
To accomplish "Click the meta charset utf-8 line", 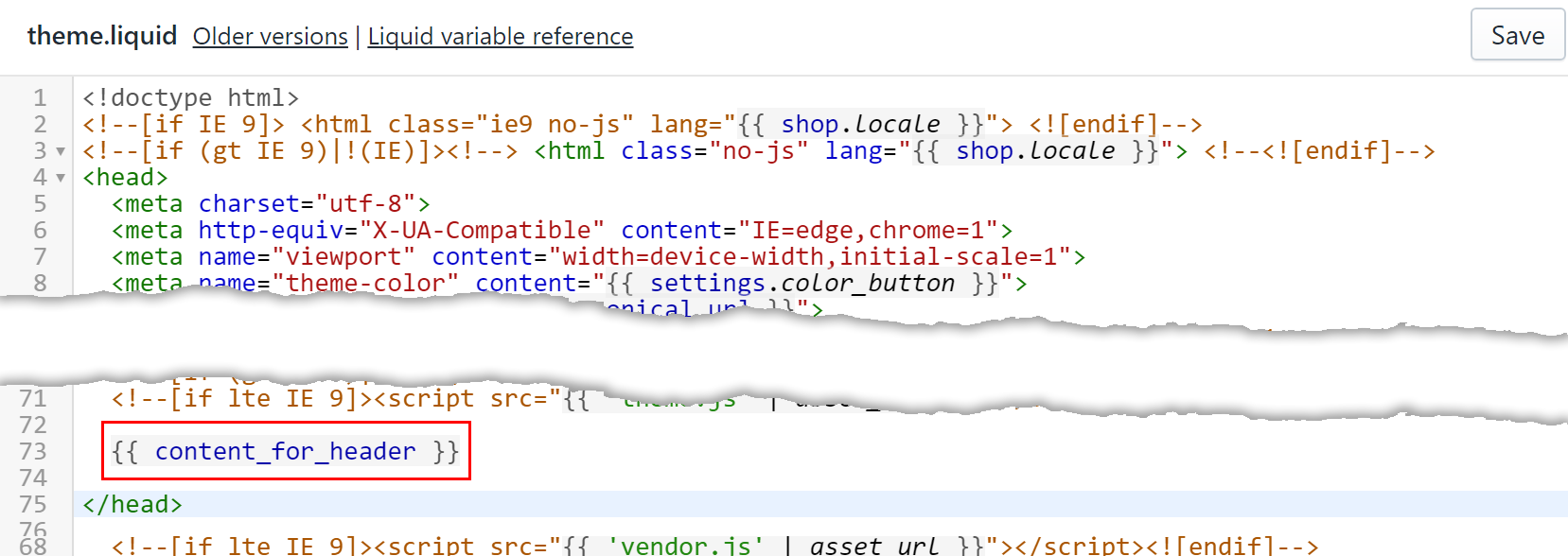I will click(271, 204).
